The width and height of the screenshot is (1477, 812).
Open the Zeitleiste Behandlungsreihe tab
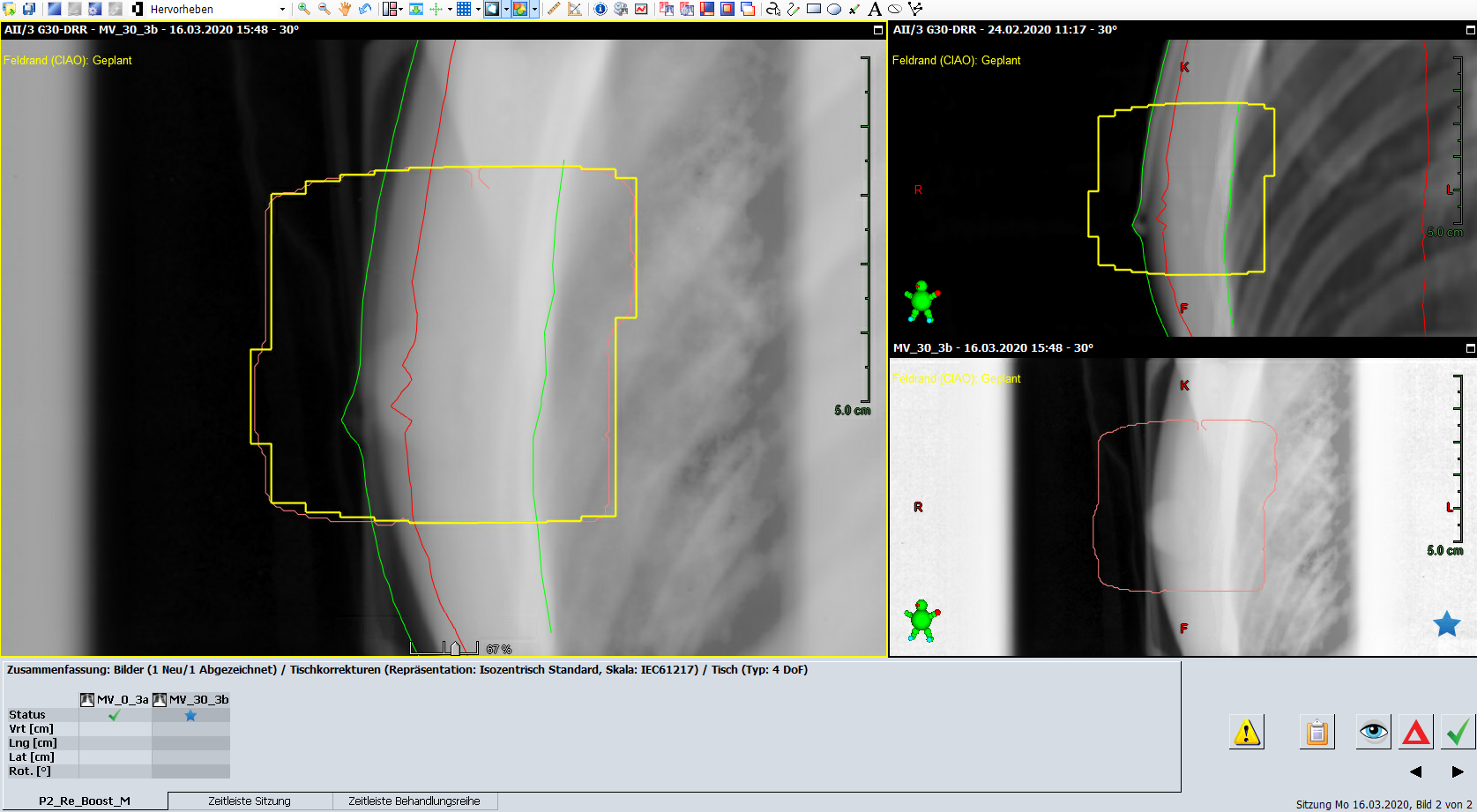pyautogui.click(x=414, y=801)
